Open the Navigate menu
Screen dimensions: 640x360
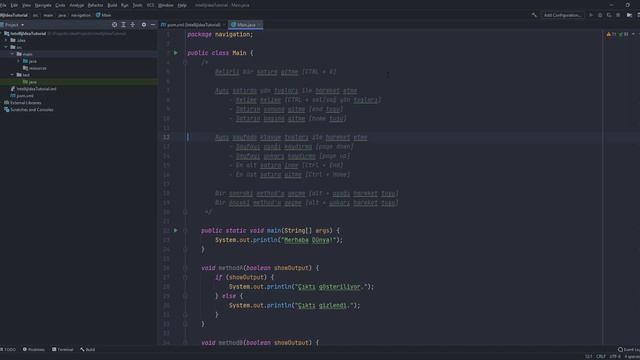(43, 5)
